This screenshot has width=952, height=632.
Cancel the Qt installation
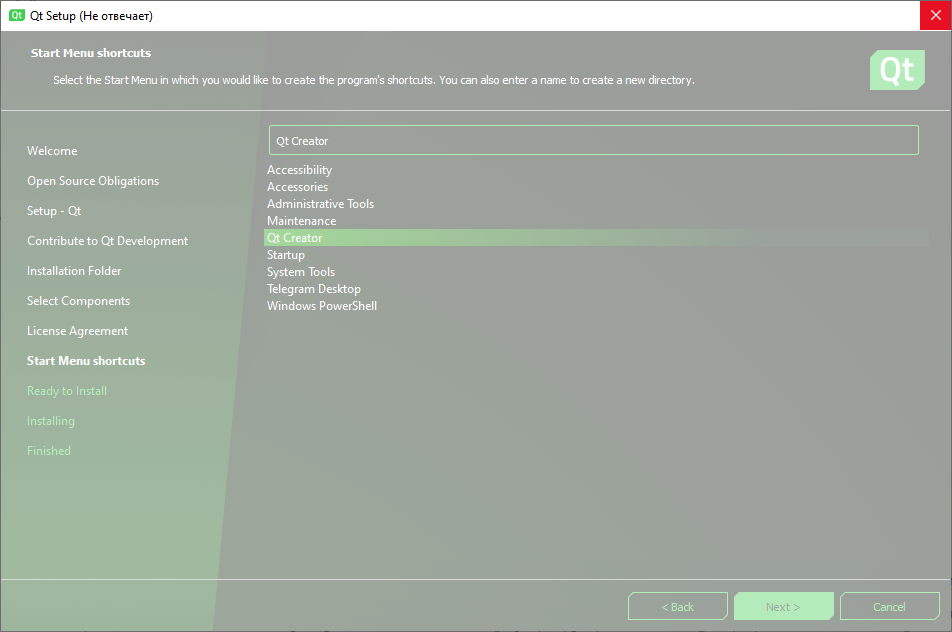pyautogui.click(x=889, y=606)
